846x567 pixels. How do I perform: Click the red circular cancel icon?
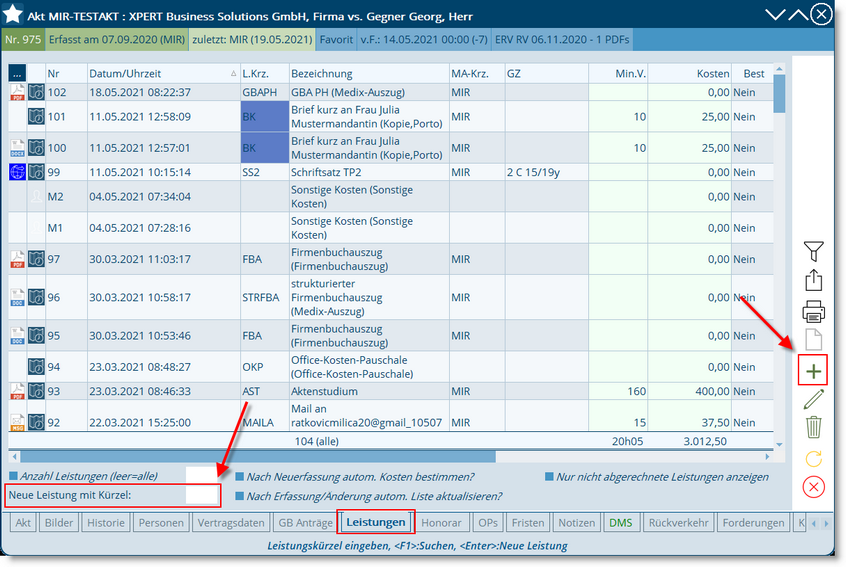pos(813,487)
